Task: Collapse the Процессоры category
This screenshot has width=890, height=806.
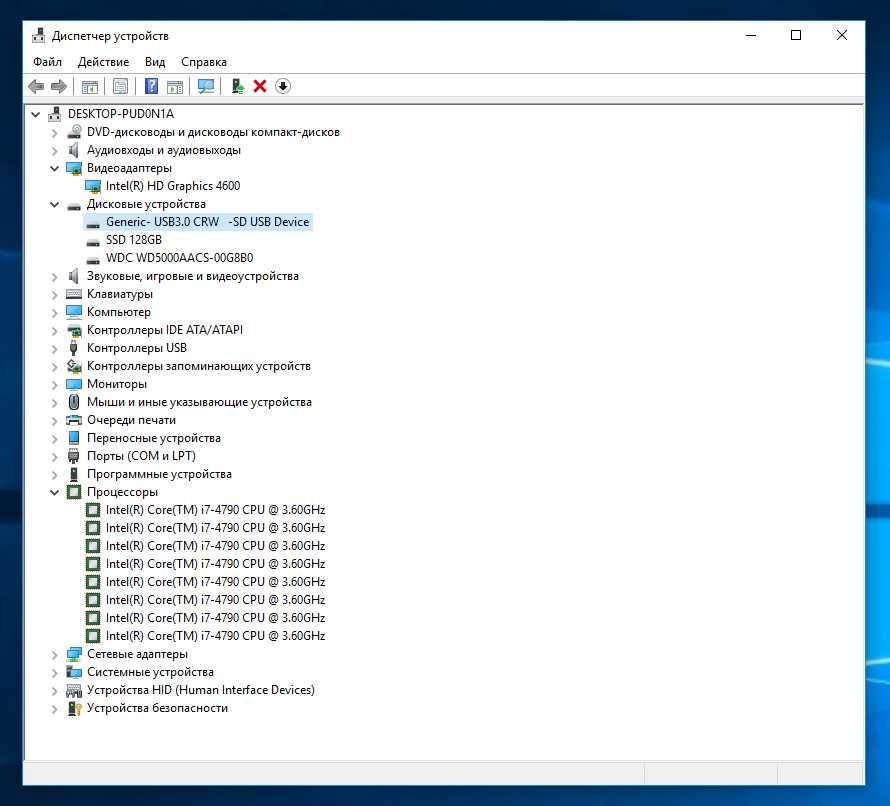Action: (x=54, y=492)
